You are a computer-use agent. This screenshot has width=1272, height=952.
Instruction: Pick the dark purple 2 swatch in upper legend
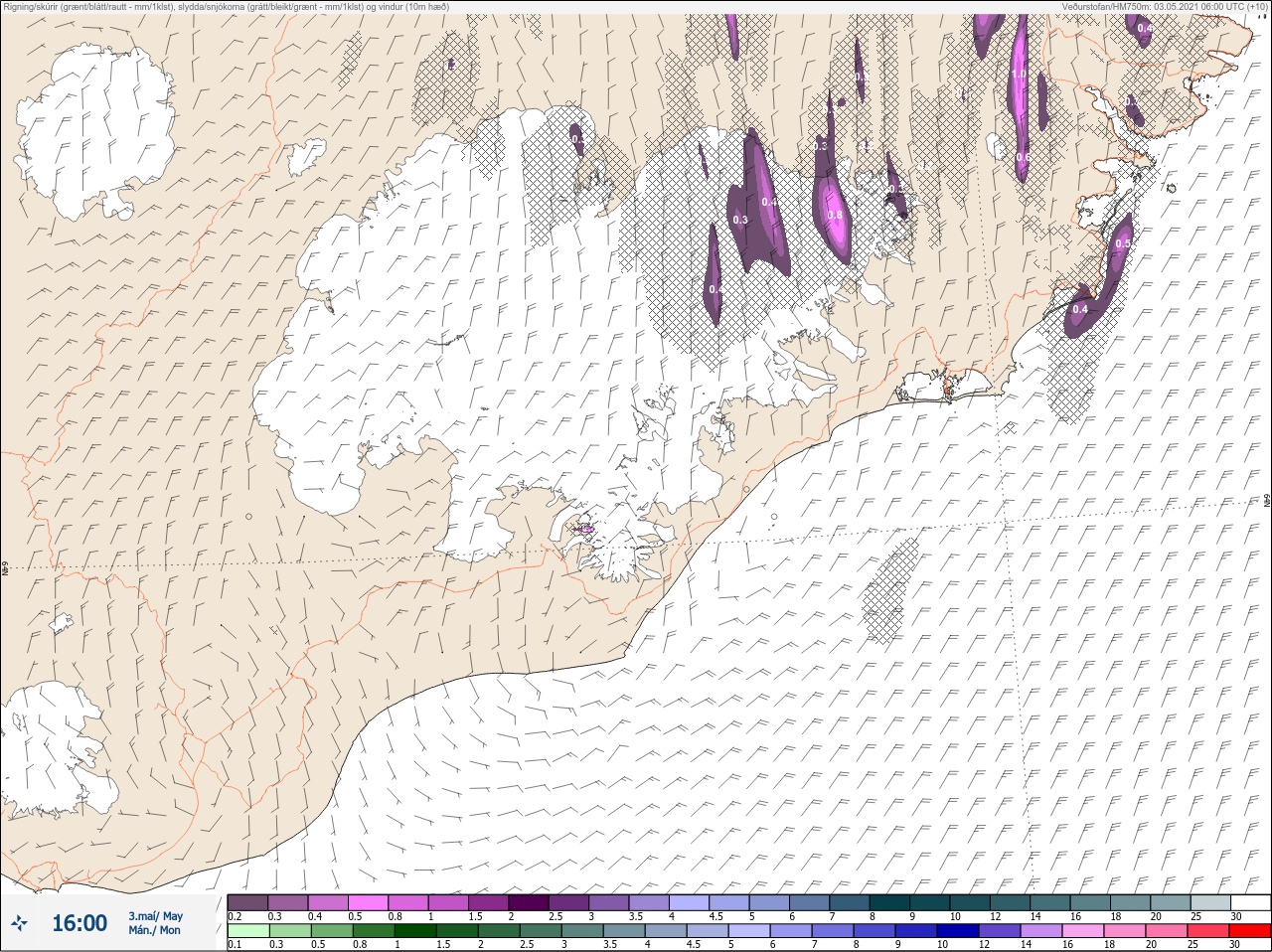pos(530,902)
